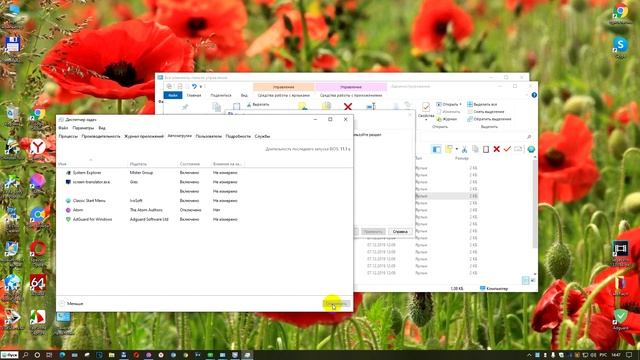640x360 pixels.
Task: Click the red X delete icon in ribbon
Action: click(348, 107)
